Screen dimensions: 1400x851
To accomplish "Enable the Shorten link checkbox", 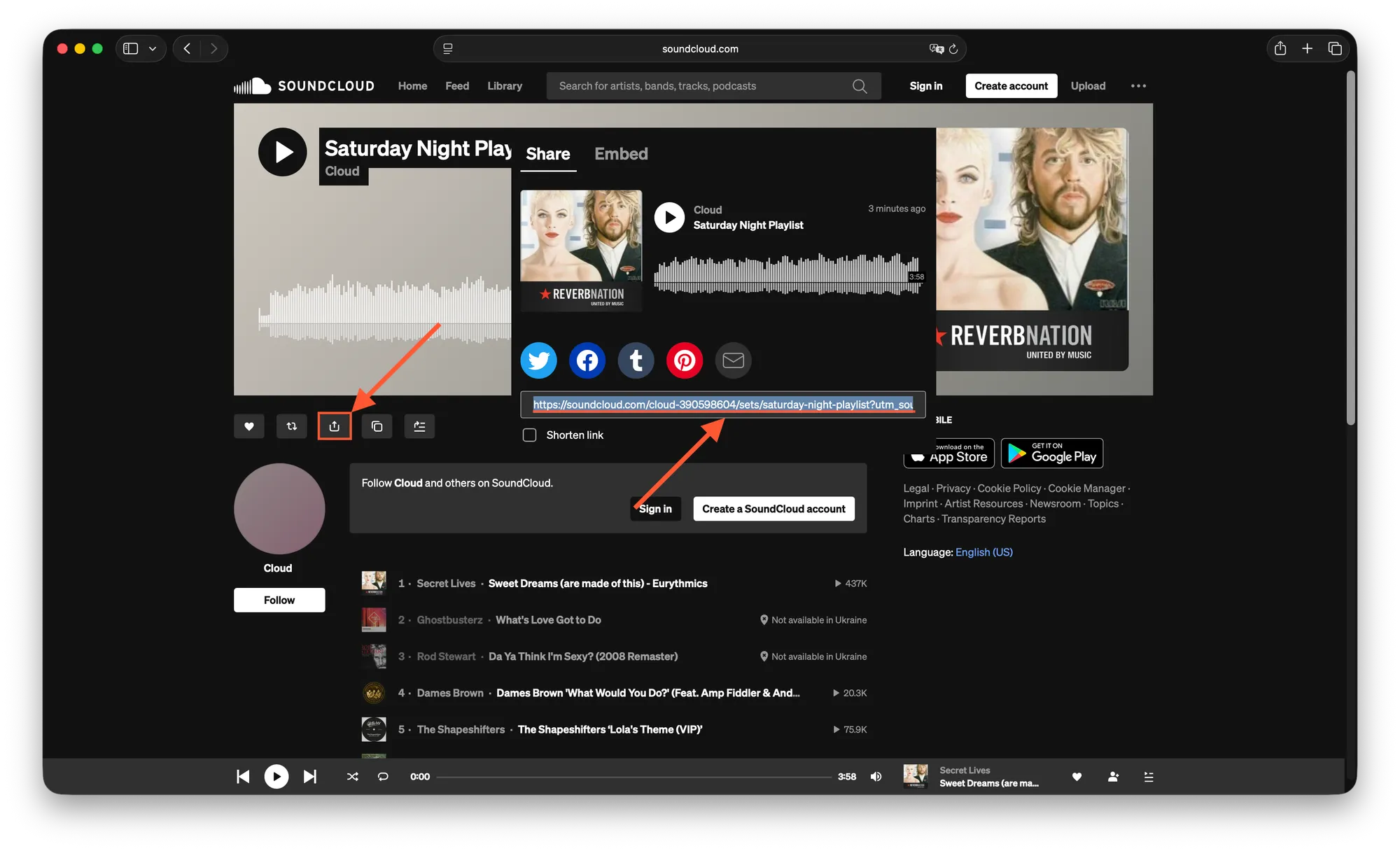I will (530, 435).
